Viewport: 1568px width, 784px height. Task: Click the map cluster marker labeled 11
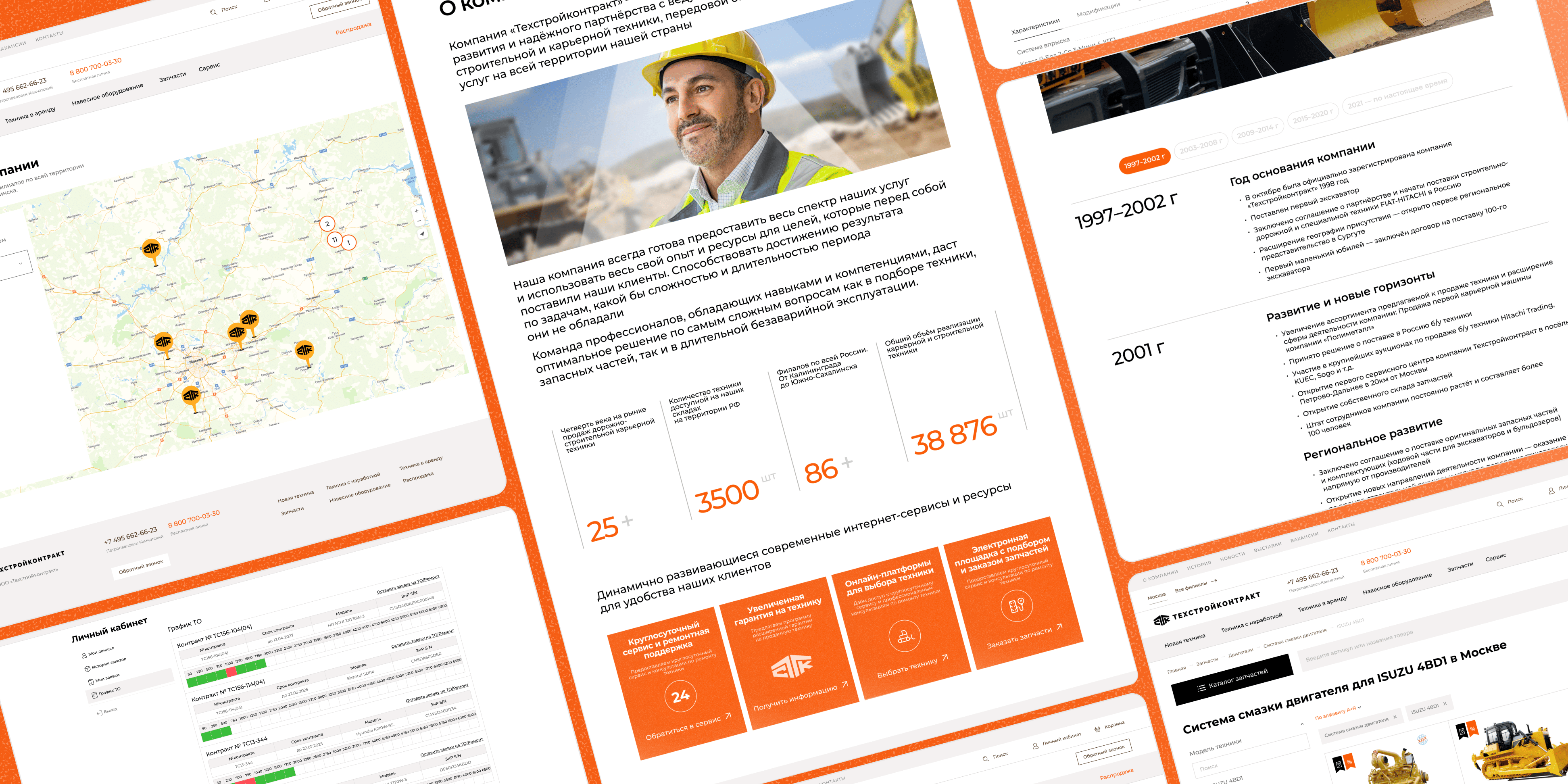click(x=334, y=239)
